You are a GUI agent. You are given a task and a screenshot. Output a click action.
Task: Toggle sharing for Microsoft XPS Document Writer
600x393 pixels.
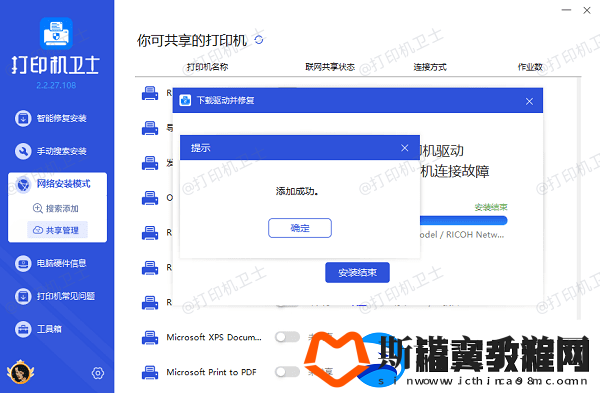pos(287,337)
